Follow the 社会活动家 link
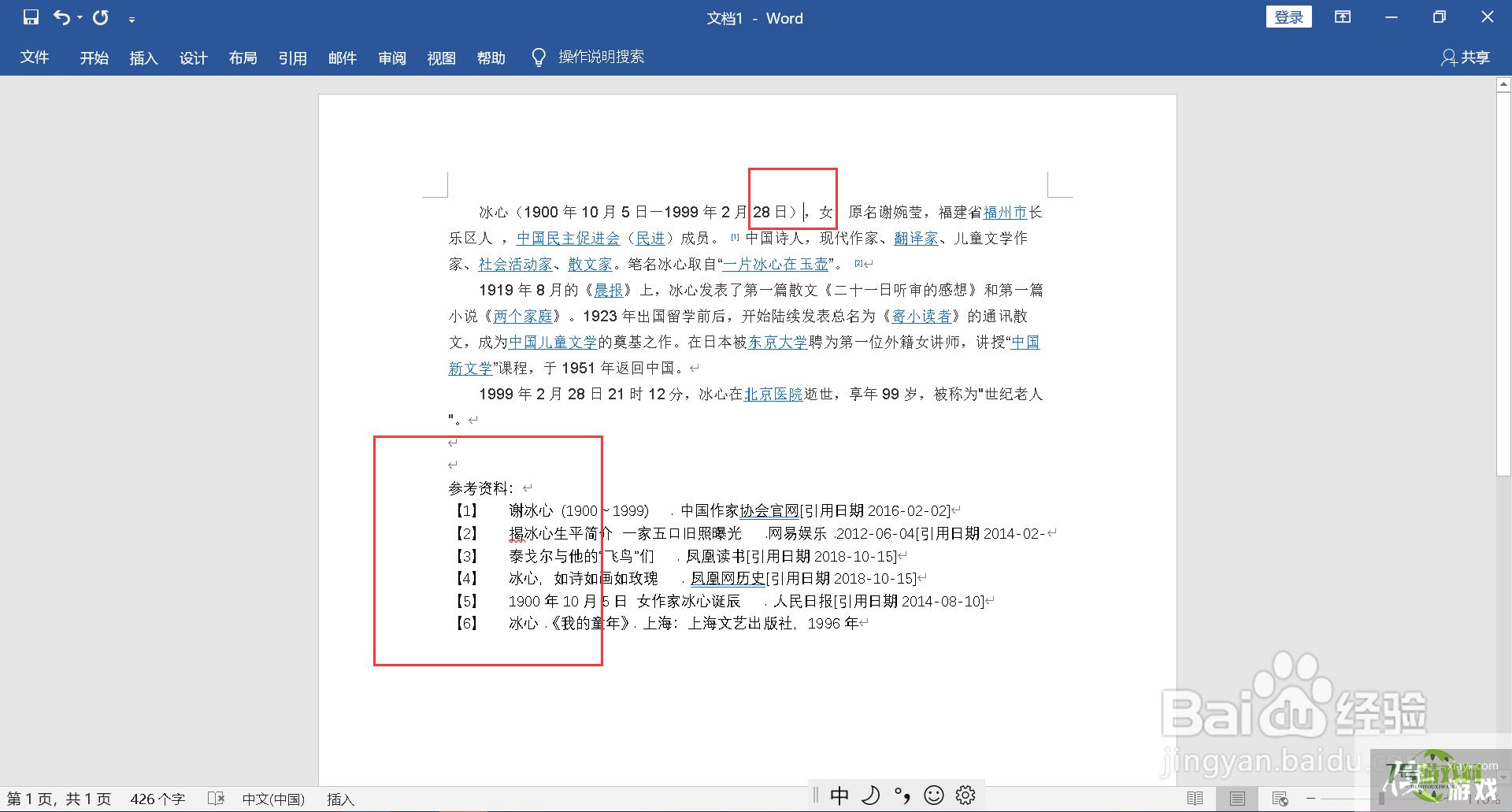 coord(516,264)
